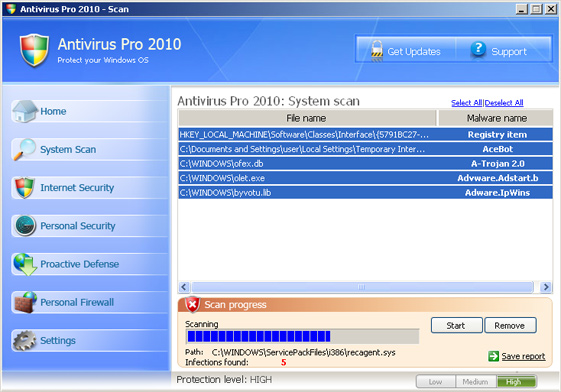Open Personal Firewall brick wall icon
This screenshot has height=392, width=561.
(x=25, y=303)
